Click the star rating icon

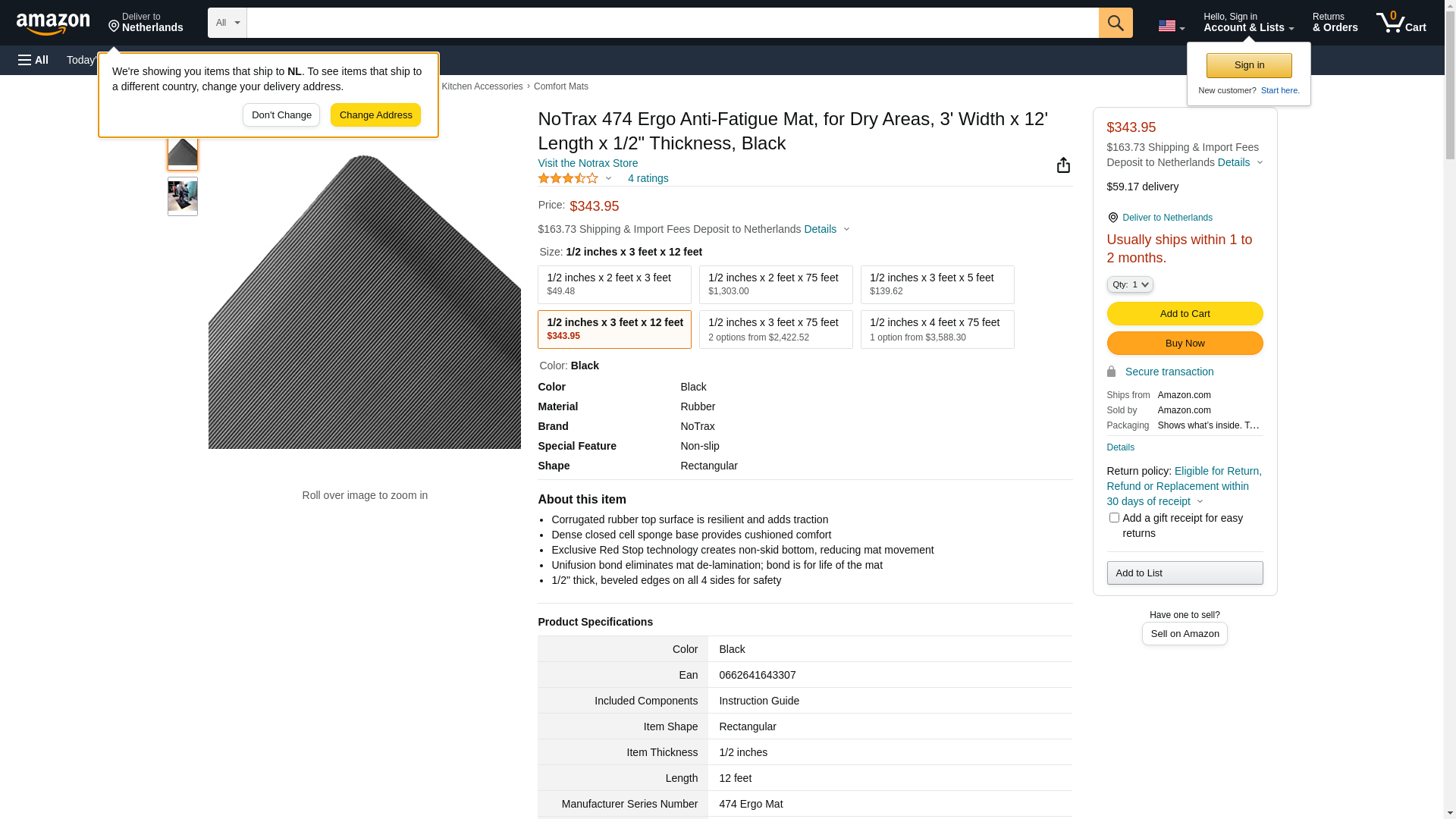[568, 178]
